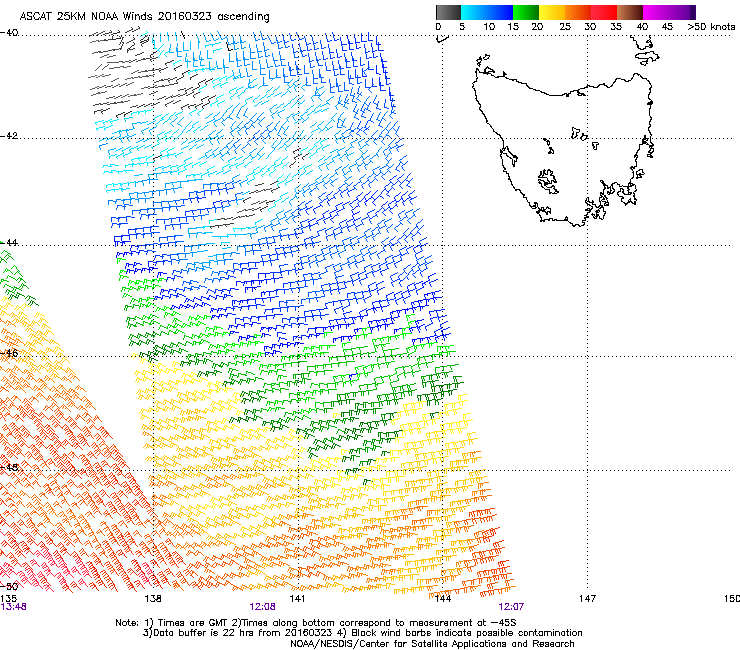The width and height of the screenshot is (740, 650).
Task: Click the green 15-20 knots legend swatch
Action: pos(526,12)
